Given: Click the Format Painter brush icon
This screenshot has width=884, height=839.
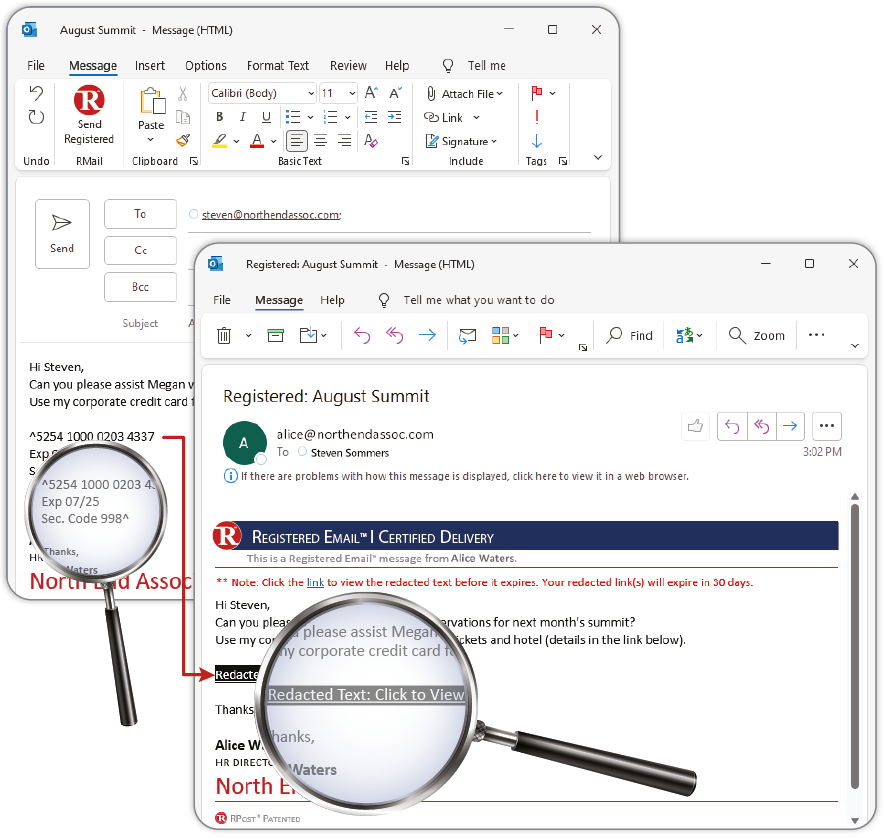Looking at the screenshot, I should [182, 141].
